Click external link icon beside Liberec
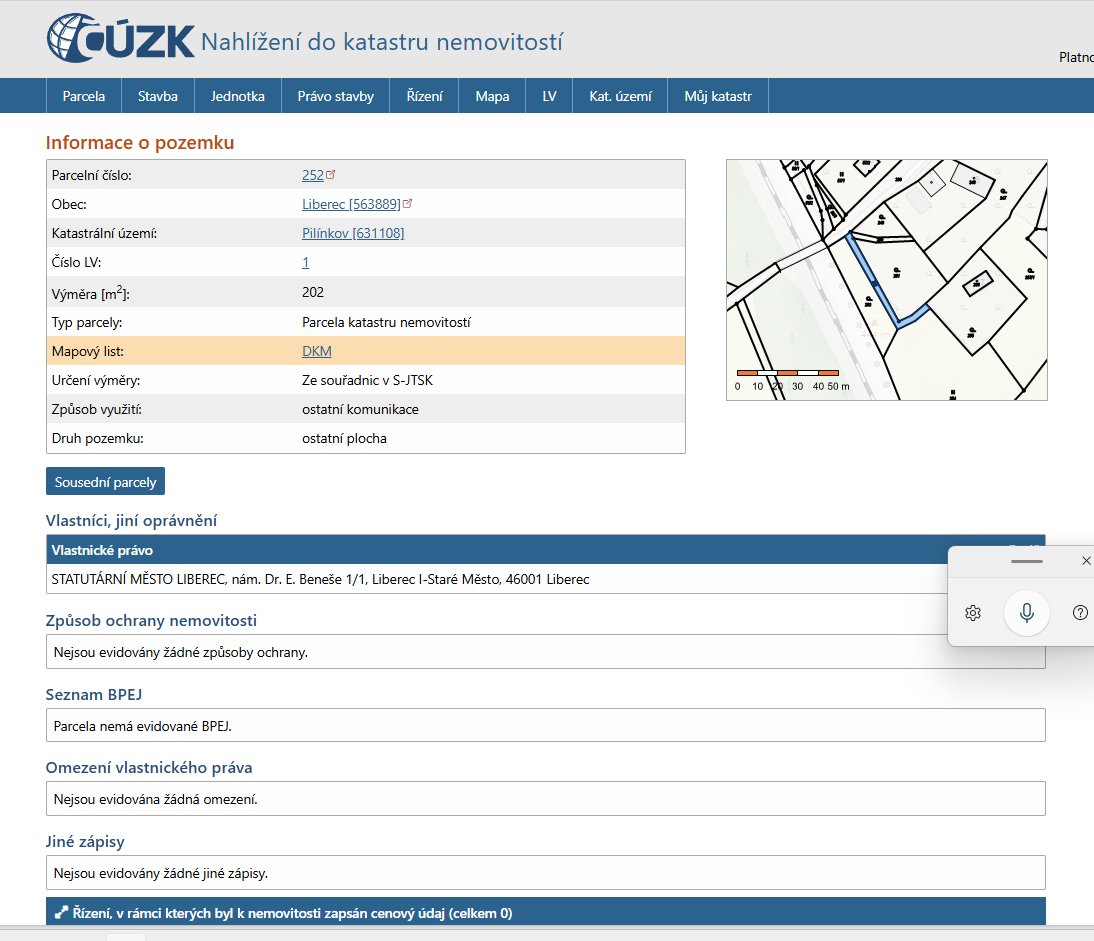The image size is (1094, 941). point(407,204)
